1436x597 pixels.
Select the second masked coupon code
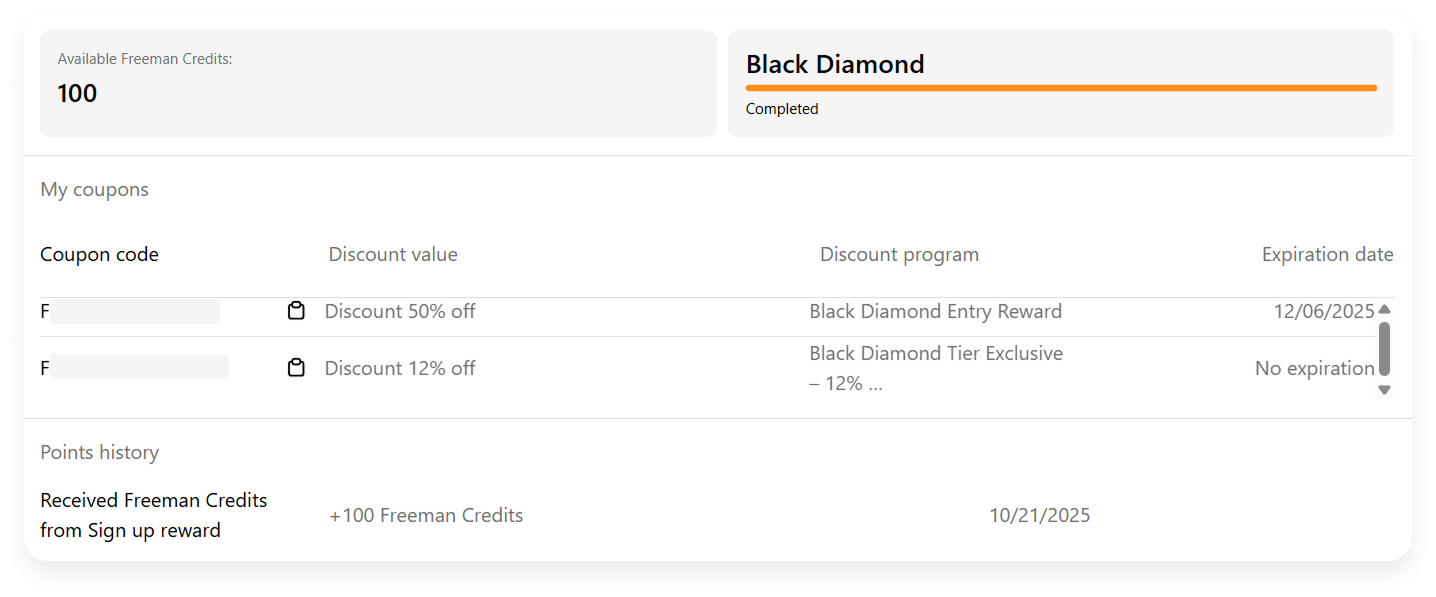134,367
